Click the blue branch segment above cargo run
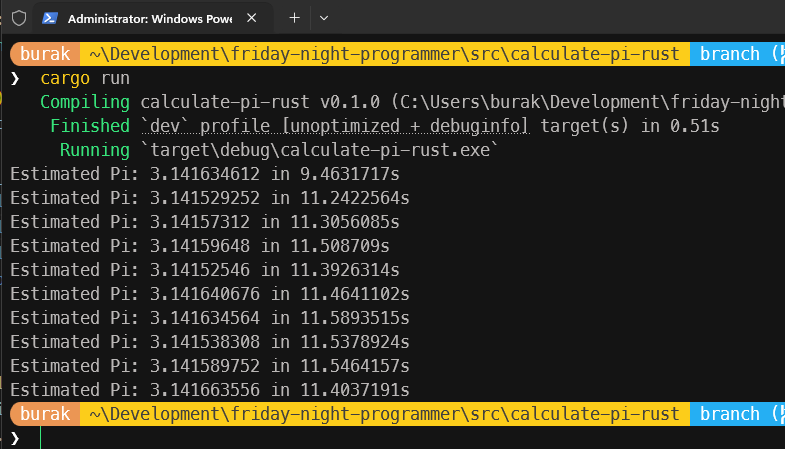Screen dimensions: 785x449 click(x=738, y=54)
